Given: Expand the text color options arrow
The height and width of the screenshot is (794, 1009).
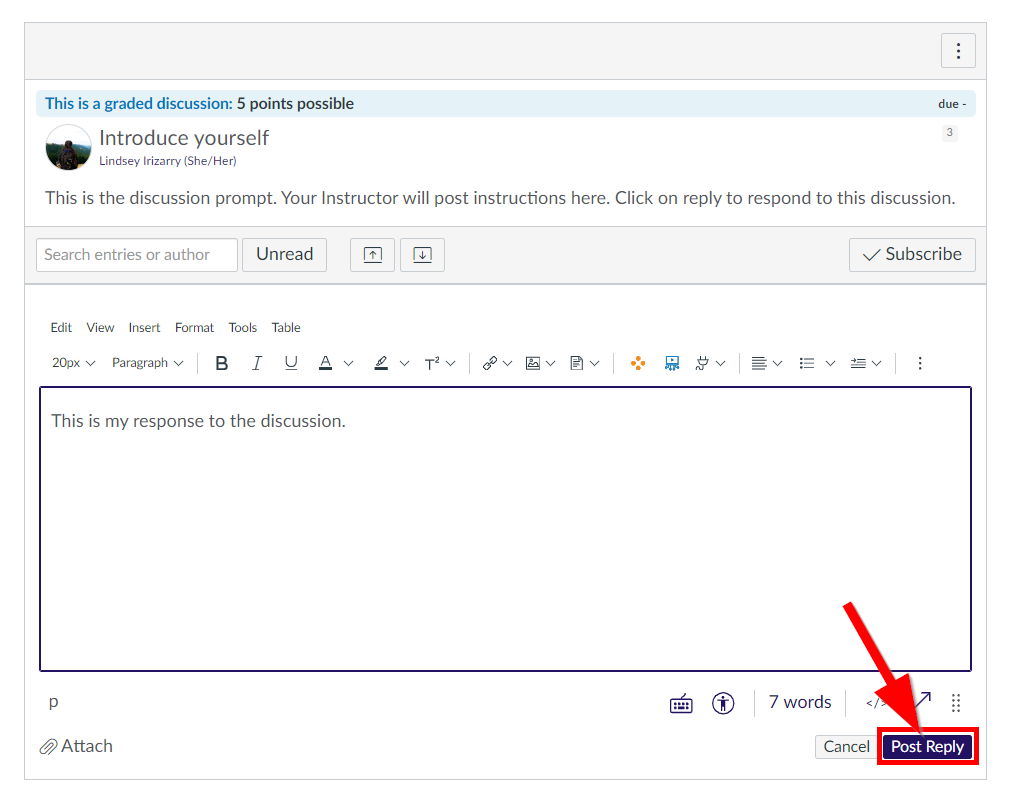Looking at the screenshot, I should click(x=349, y=364).
